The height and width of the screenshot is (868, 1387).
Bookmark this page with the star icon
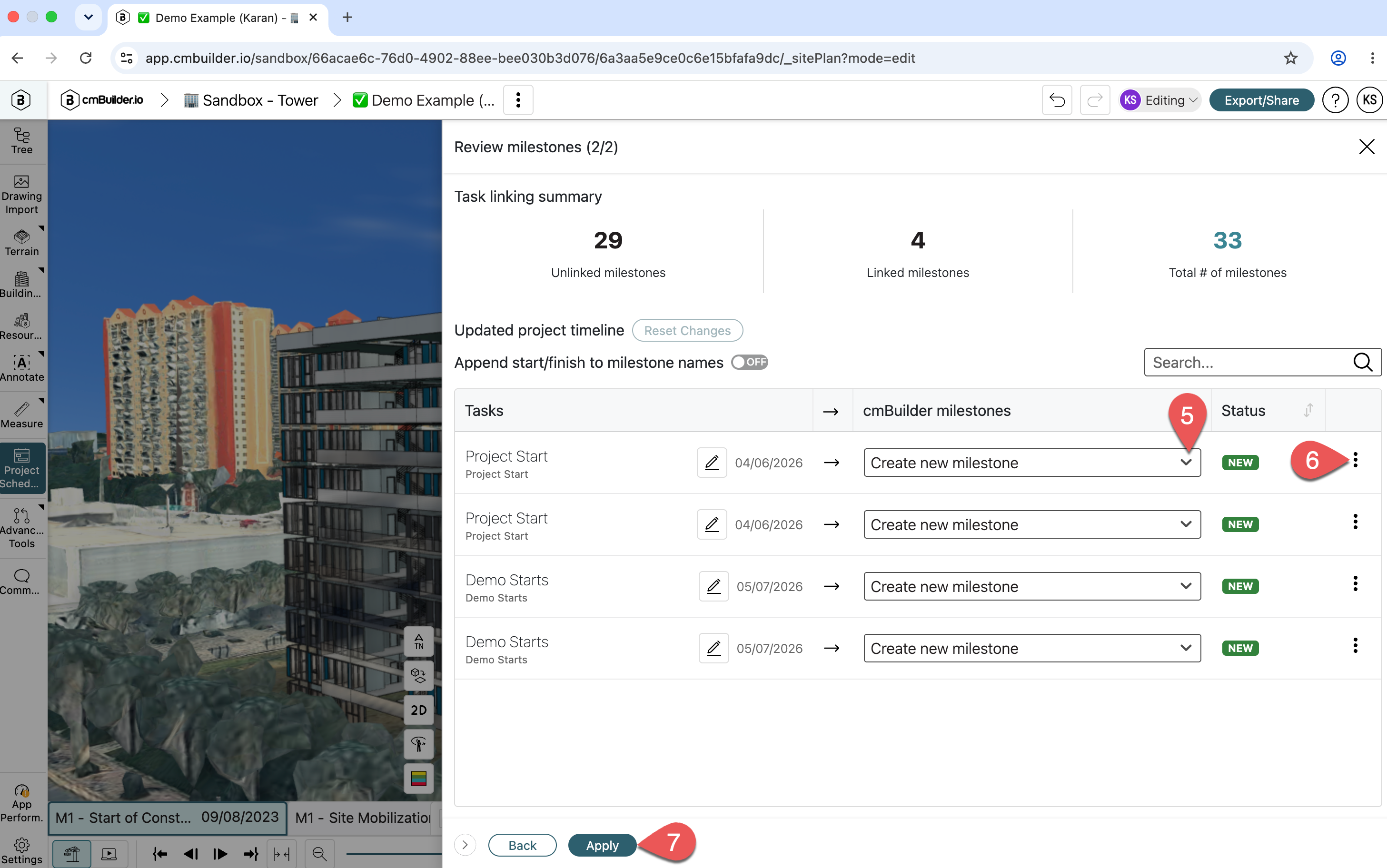tap(1290, 58)
